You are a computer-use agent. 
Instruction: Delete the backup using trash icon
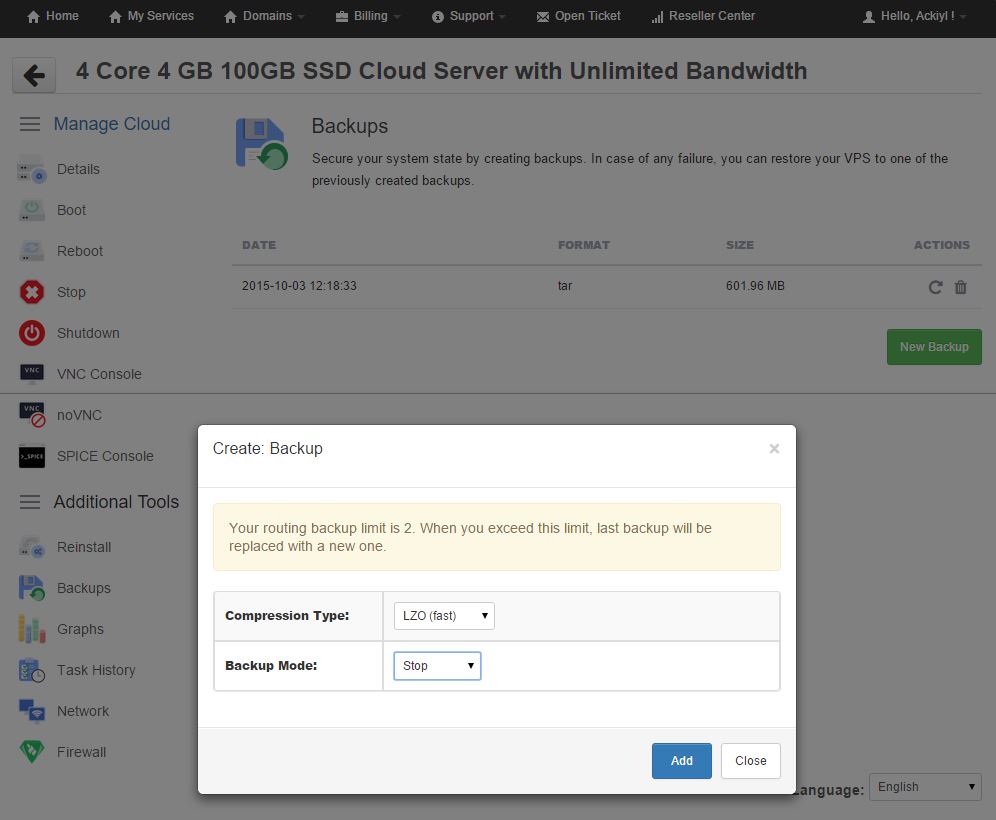pos(961,287)
